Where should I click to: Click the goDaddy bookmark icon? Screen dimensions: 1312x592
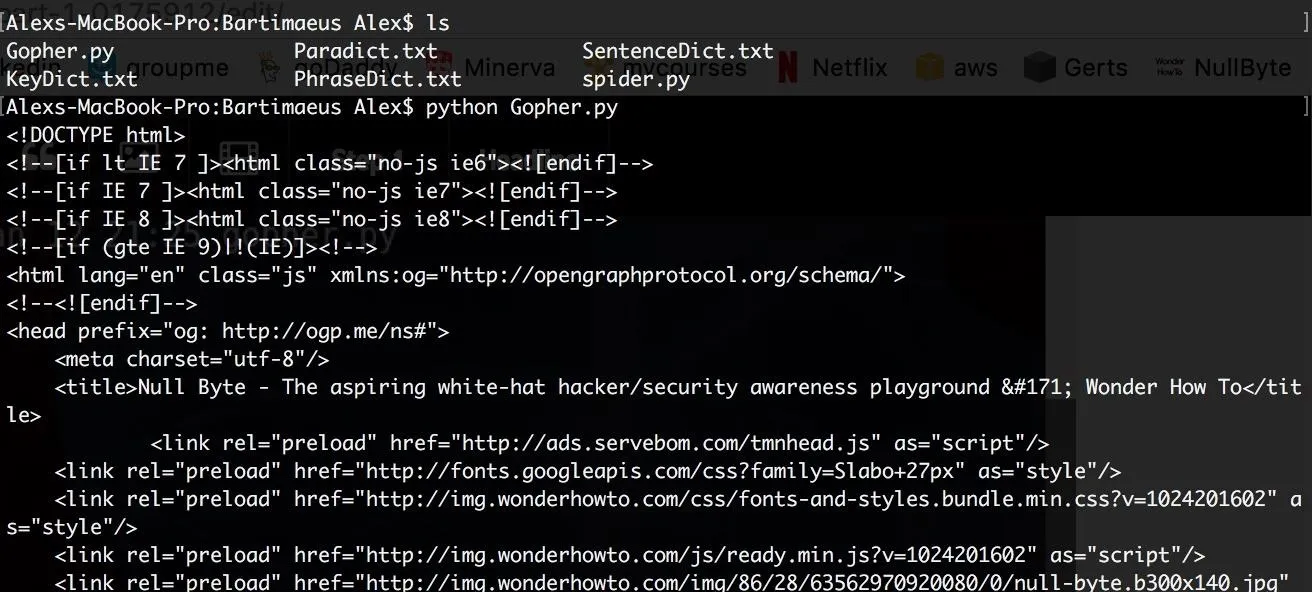[268, 67]
